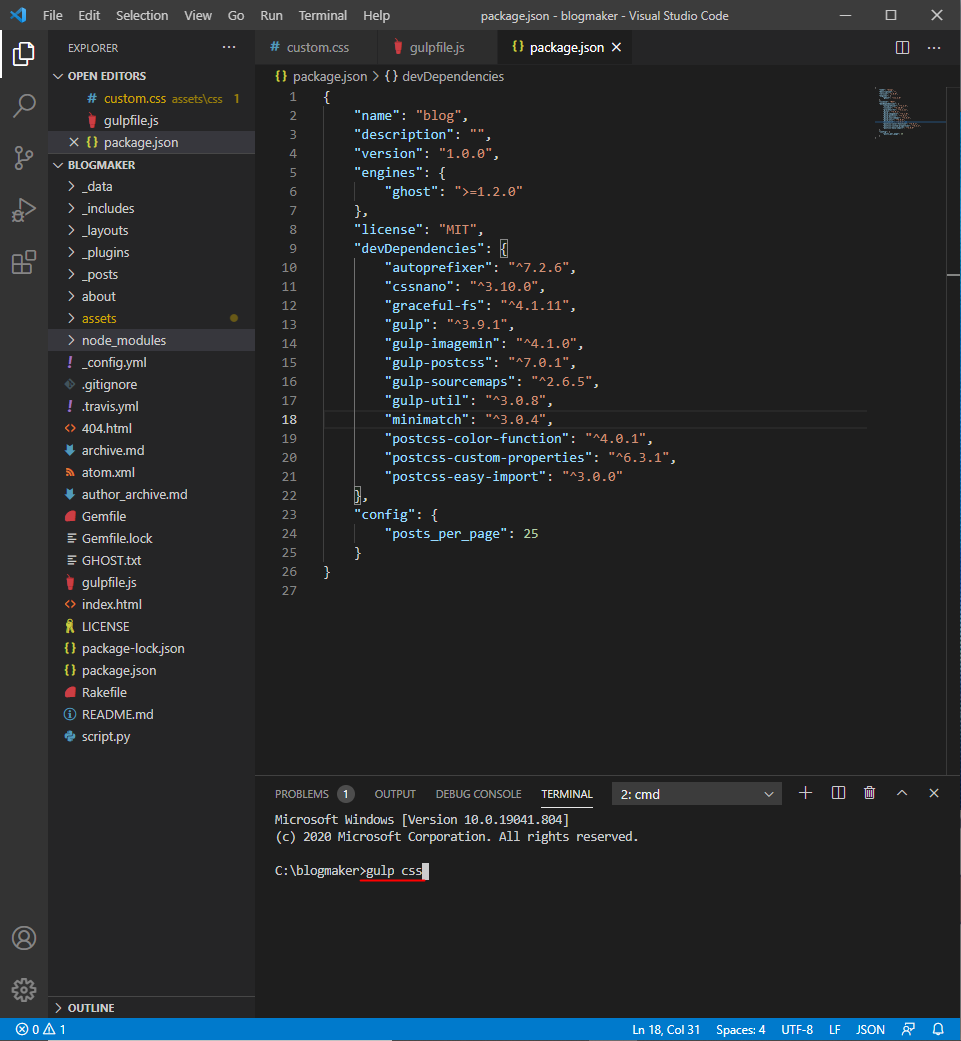Open the Manage gear icon

pos(24,990)
